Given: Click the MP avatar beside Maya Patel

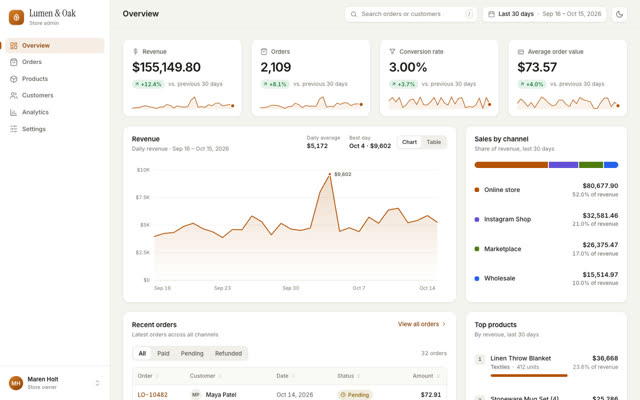Looking at the screenshot, I should (x=196, y=395).
